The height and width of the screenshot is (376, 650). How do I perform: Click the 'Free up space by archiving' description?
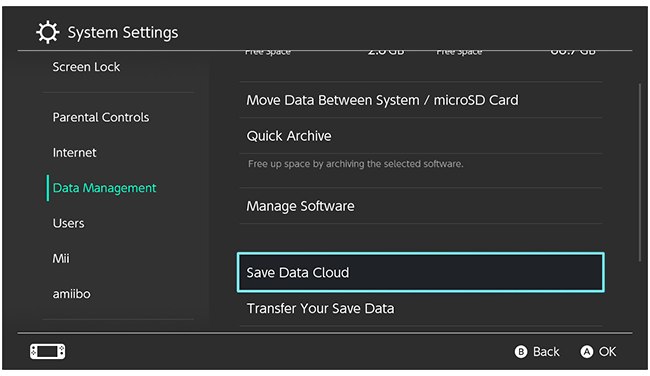click(x=356, y=164)
